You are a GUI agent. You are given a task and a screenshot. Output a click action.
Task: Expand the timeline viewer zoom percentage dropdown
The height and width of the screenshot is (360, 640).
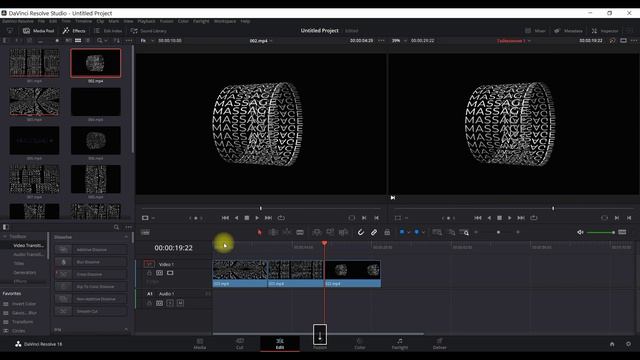pyautogui.click(x=400, y=40)
